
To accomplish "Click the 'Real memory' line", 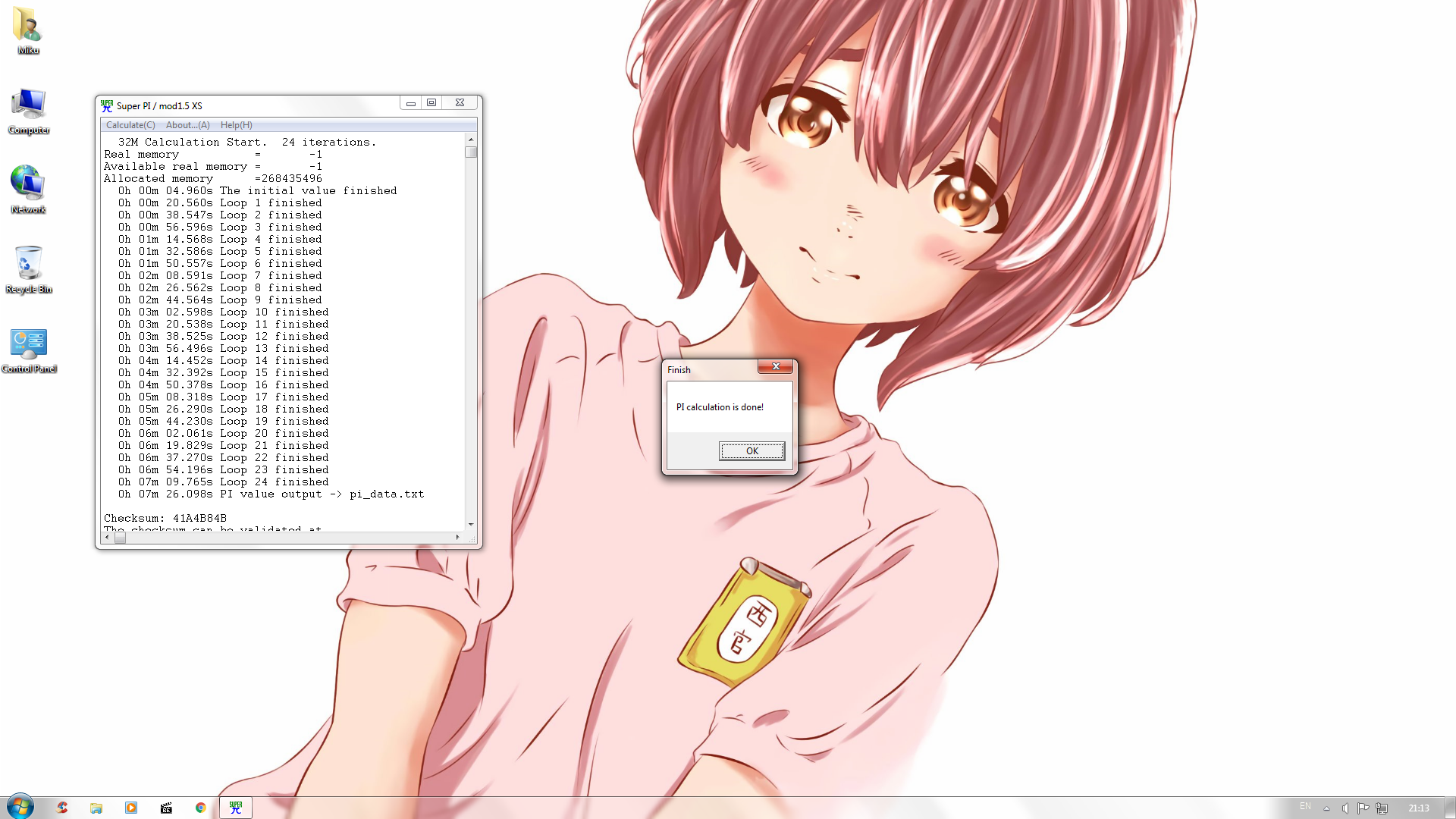I will coord(213,155).
